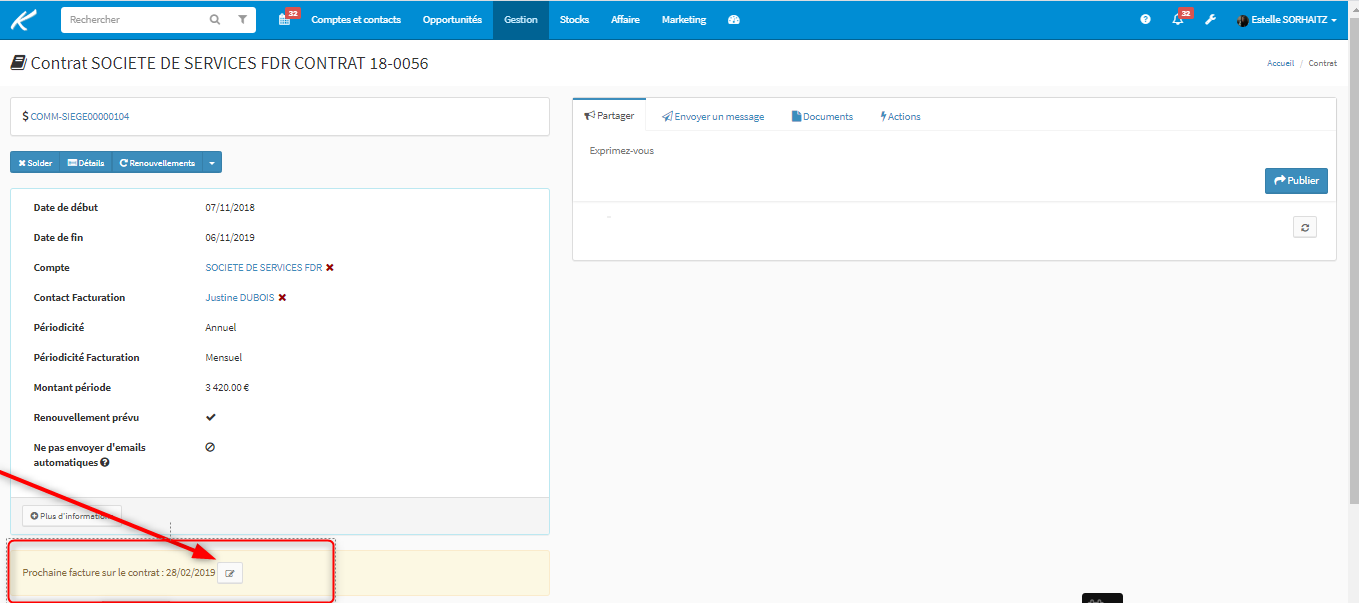
Task: Open the Marketing menu
Action: [x=684, y=20]
